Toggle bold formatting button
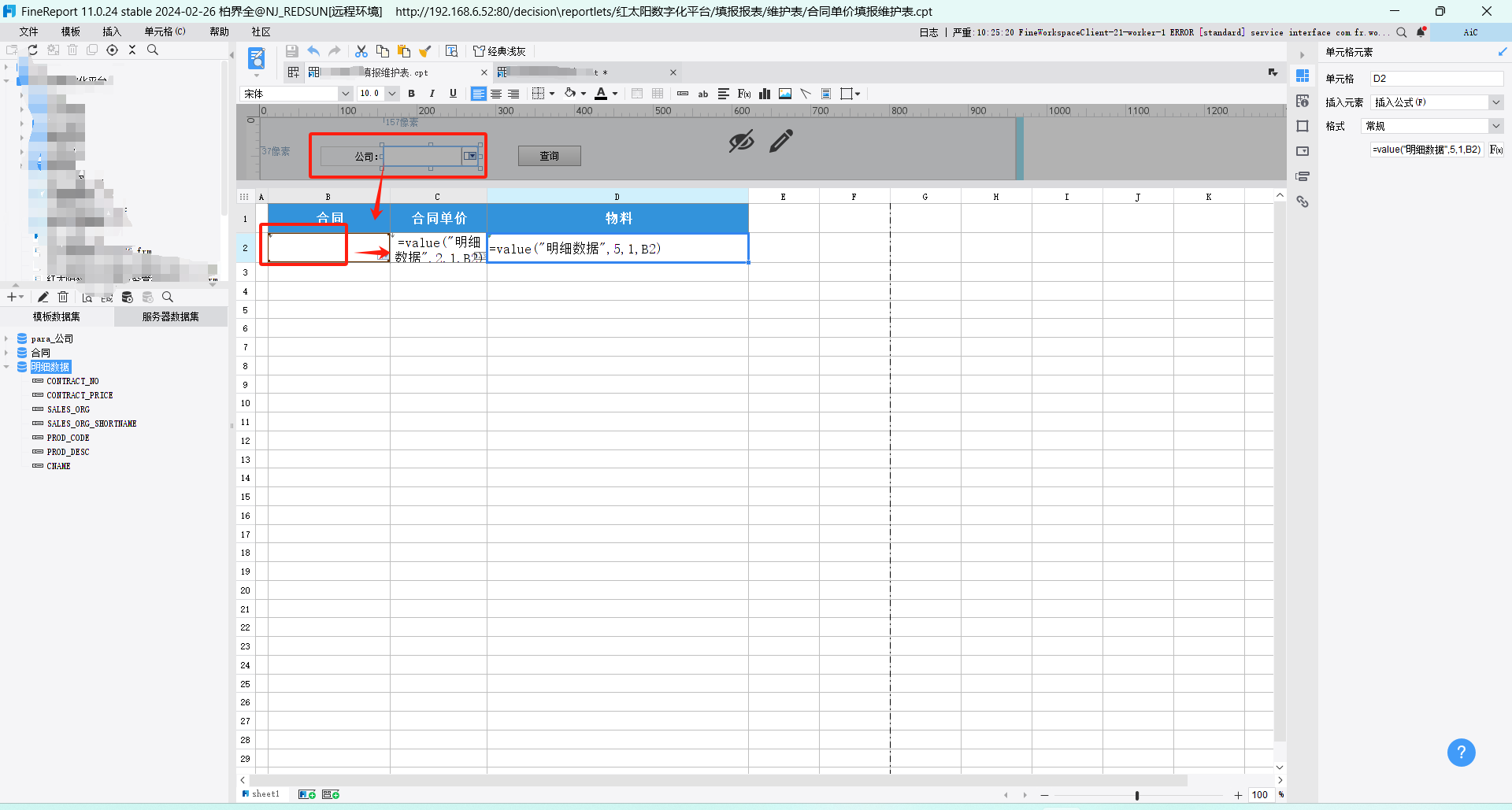 click(x=412, y=94)
